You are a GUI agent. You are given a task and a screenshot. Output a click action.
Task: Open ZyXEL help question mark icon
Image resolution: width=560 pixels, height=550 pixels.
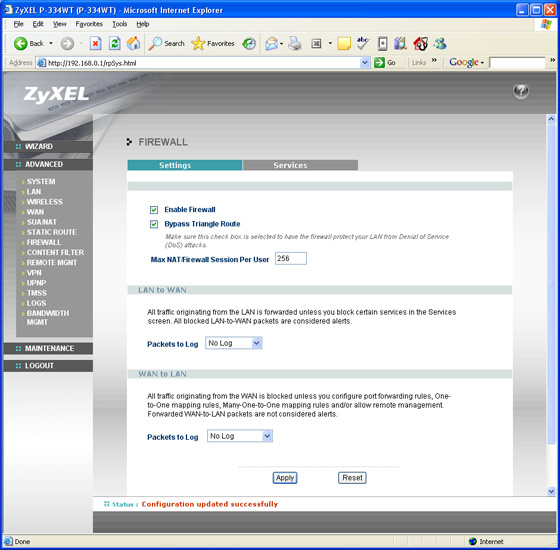[521, 91]
